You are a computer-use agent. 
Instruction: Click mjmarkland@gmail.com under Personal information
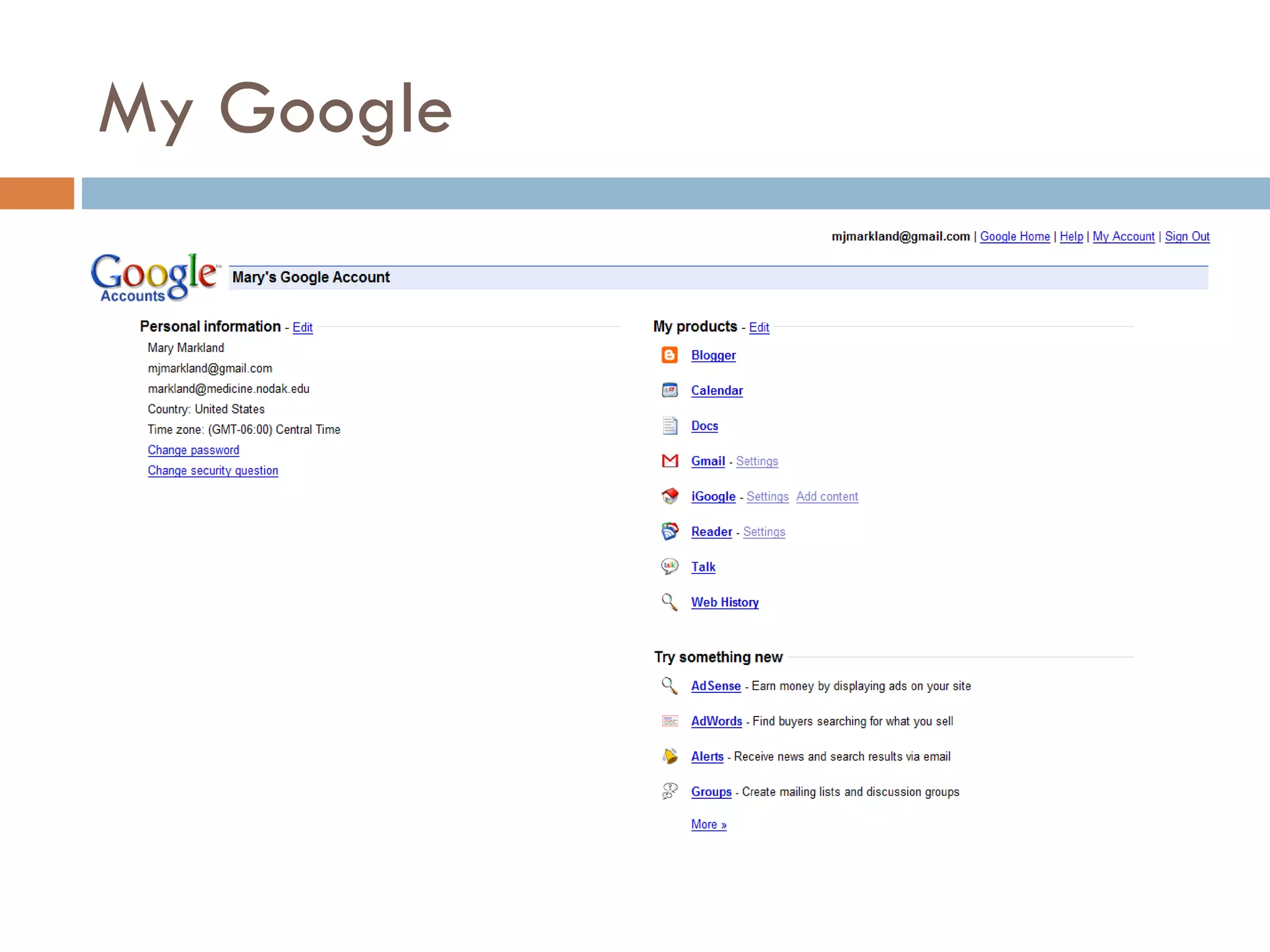210,368
